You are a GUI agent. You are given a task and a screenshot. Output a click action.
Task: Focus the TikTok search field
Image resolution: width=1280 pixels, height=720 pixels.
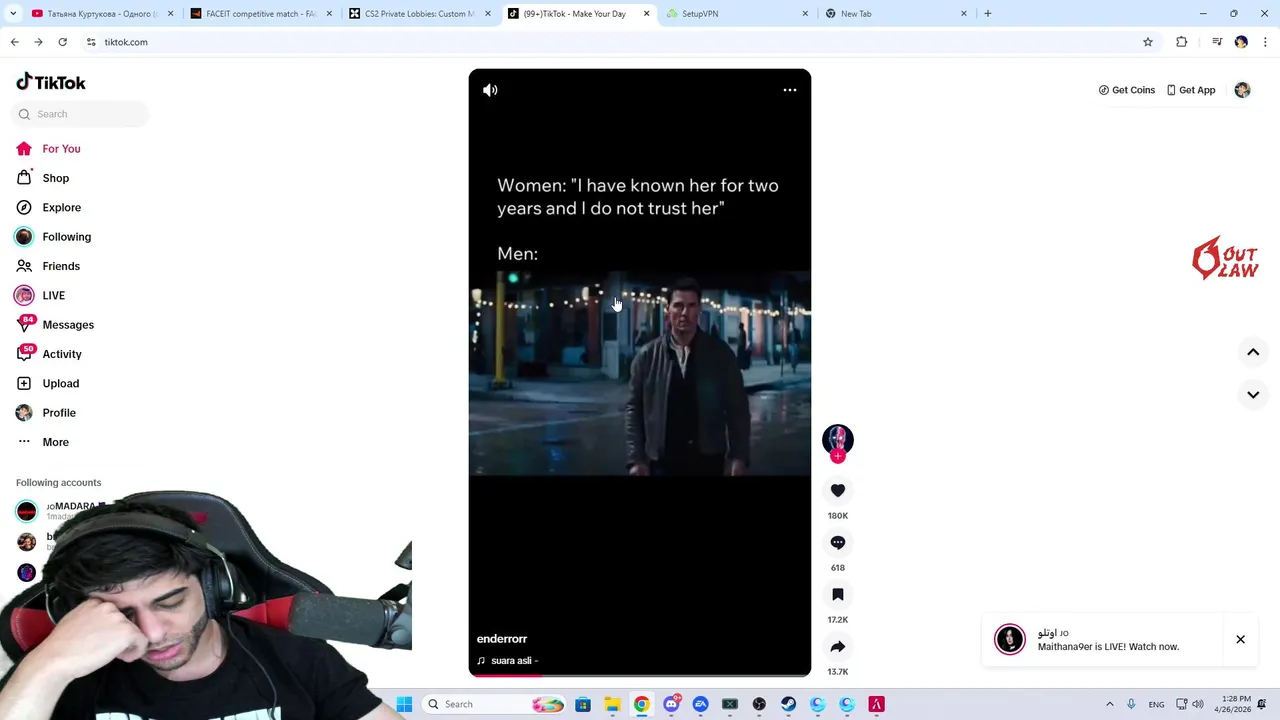point(82,114)
